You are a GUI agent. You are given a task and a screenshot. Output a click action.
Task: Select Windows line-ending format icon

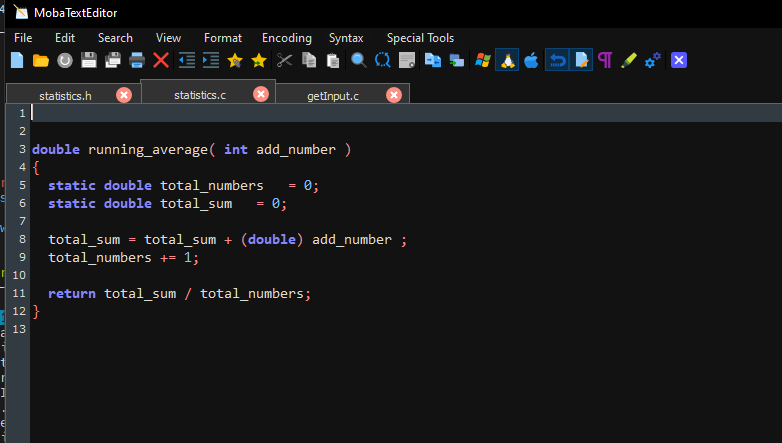coord(482,60)
